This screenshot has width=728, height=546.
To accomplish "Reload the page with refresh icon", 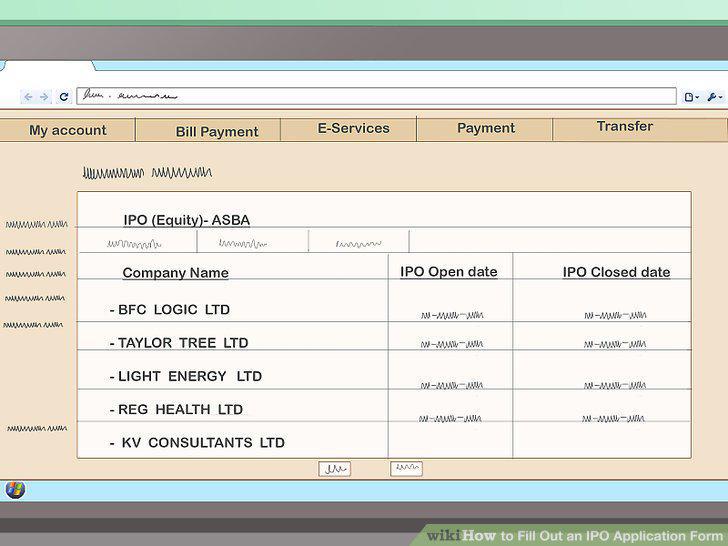I will point(64,97).
